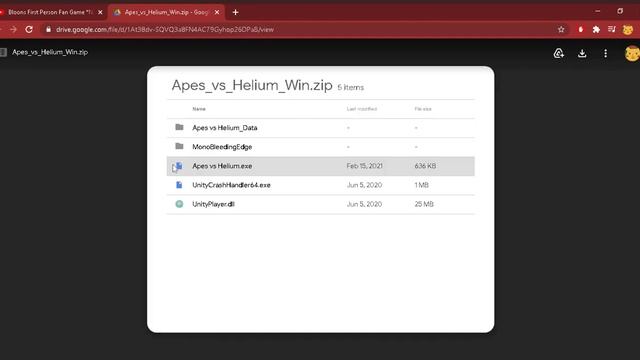Open a new browser tab
The height and width of the screenshot is (360, 640).
[x=235, y=12]
